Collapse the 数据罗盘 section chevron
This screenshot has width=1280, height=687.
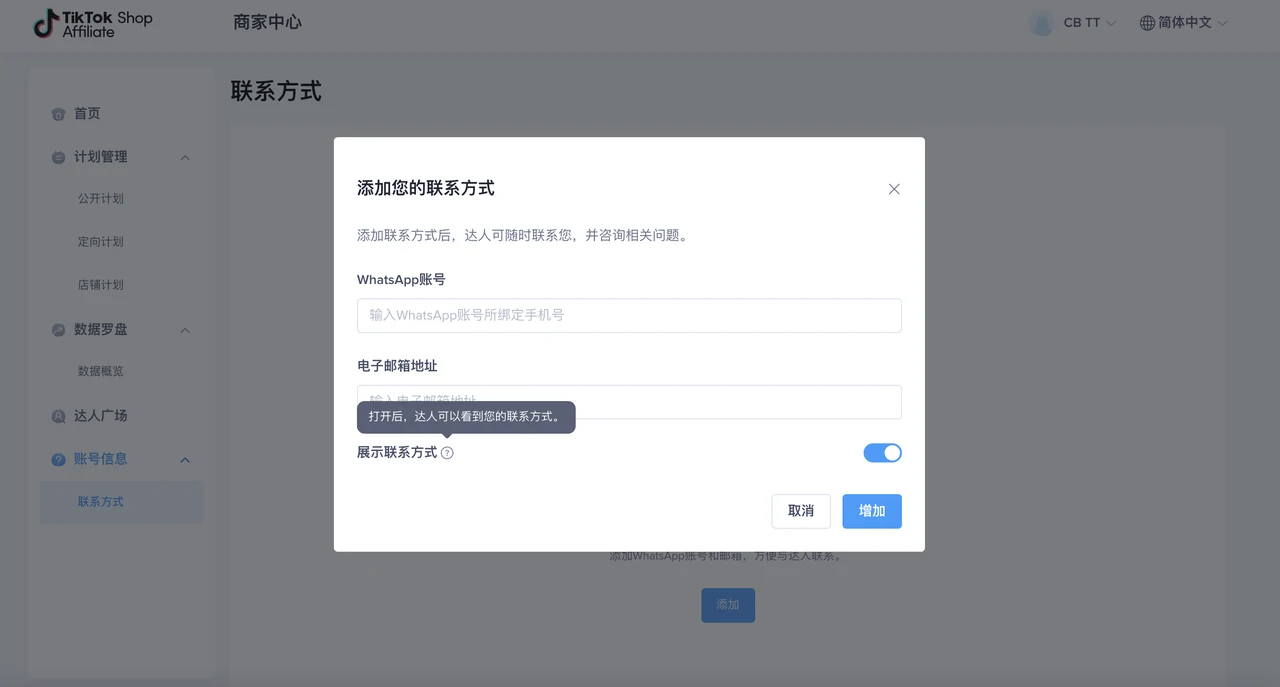185,330
